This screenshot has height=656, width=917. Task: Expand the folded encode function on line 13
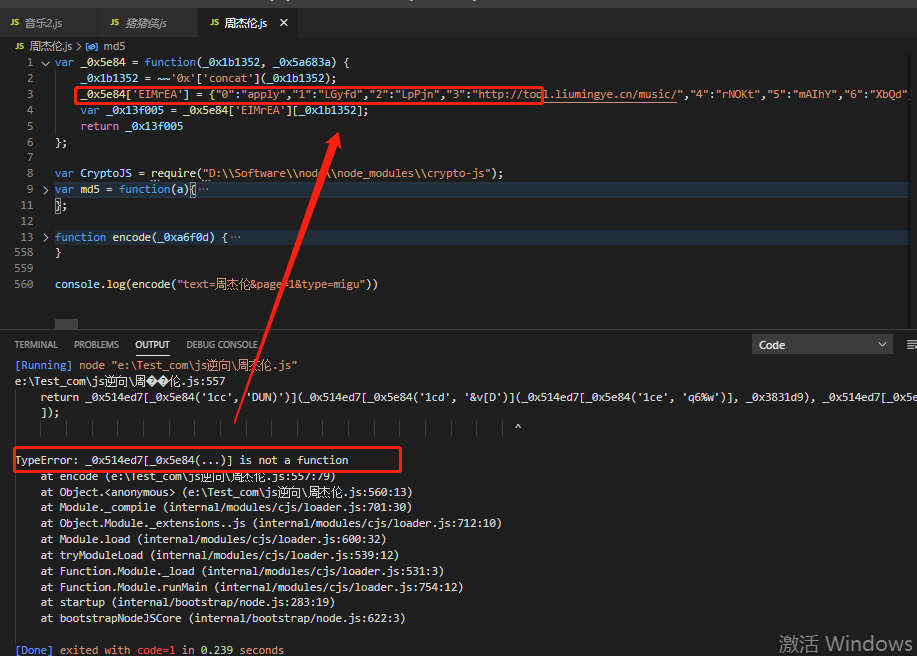tap(46, 237)
